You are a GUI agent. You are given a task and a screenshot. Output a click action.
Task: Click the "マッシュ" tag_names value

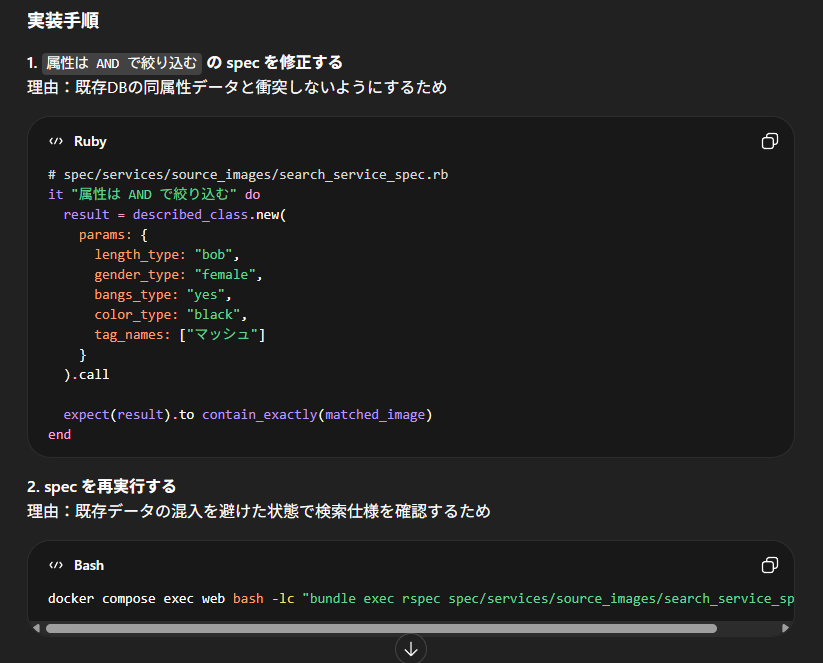[222, 334]
